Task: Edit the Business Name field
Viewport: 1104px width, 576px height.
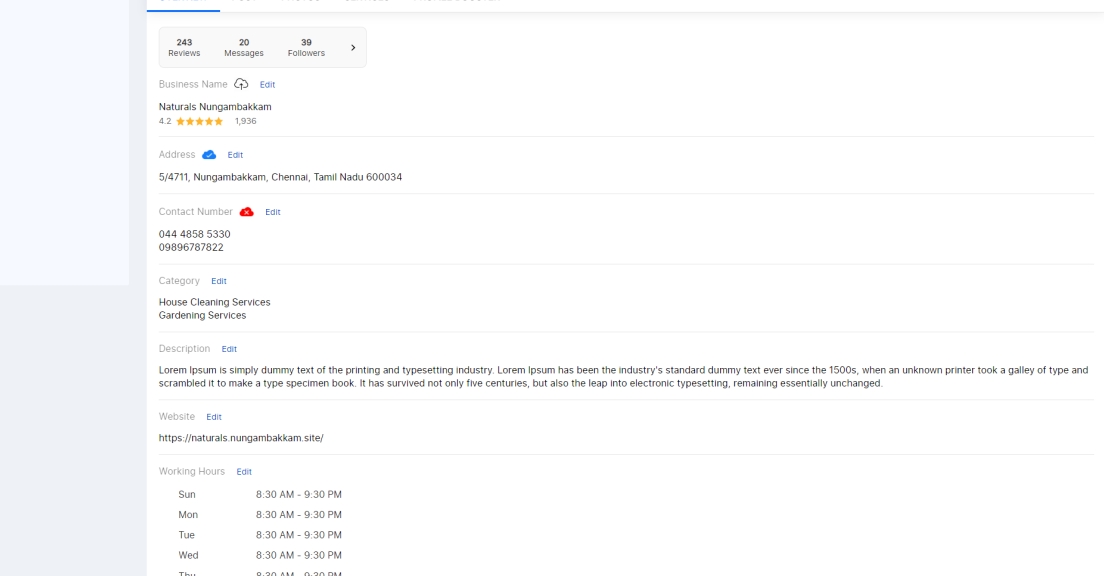Action: [x=267, y=84]
